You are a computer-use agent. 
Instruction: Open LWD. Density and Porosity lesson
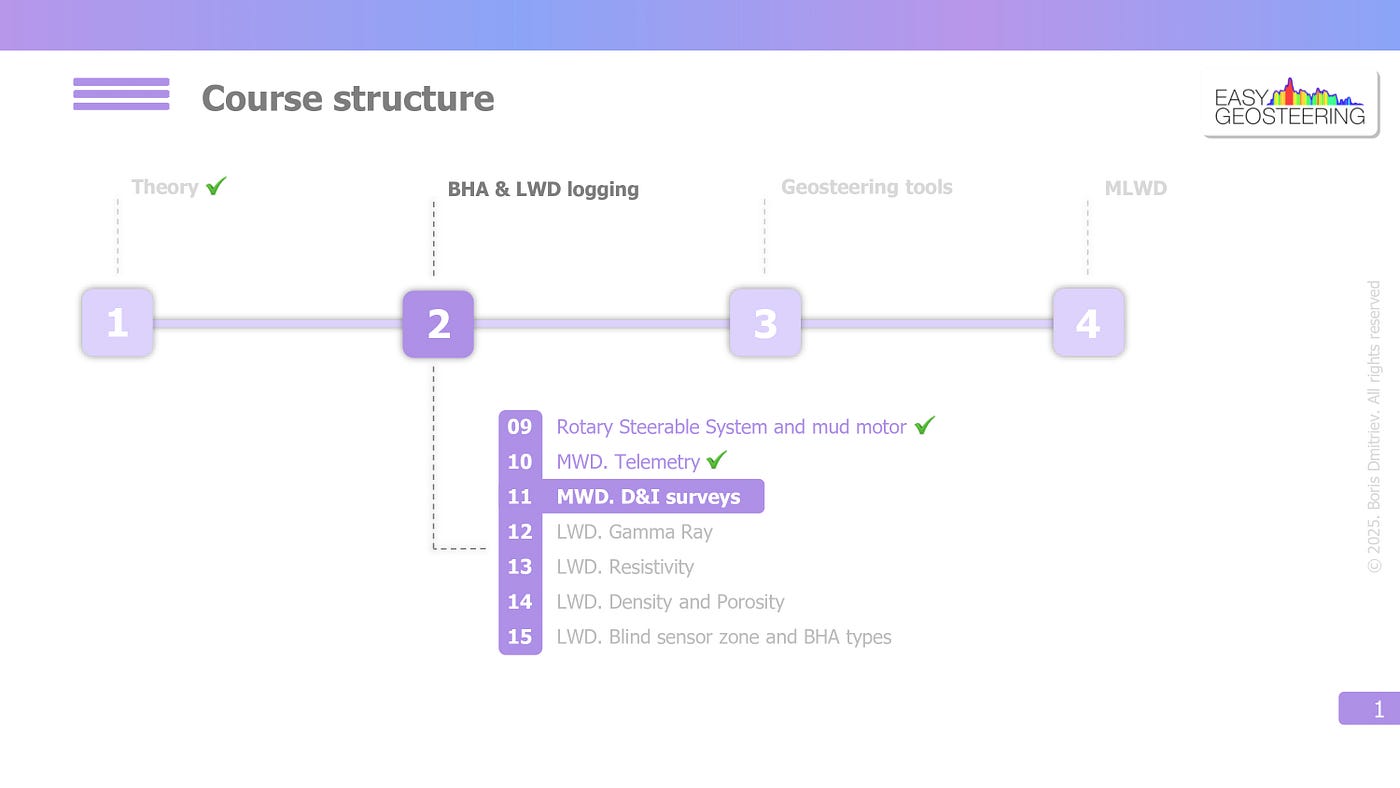(671, 602)
